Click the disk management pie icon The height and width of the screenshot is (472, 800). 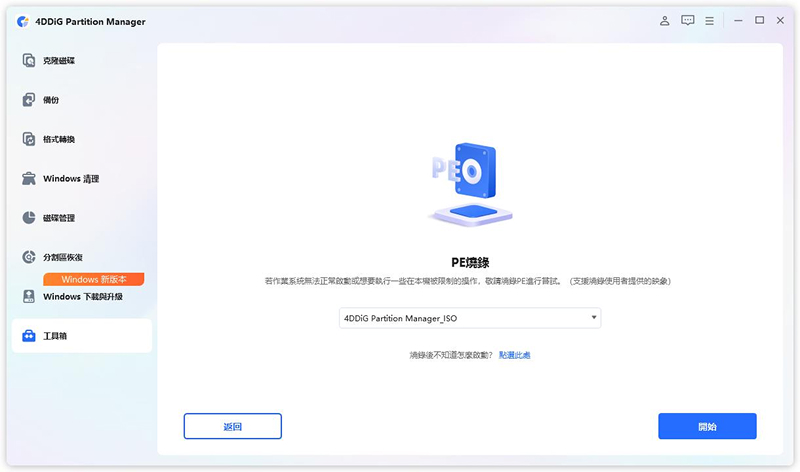click(29, 217)
